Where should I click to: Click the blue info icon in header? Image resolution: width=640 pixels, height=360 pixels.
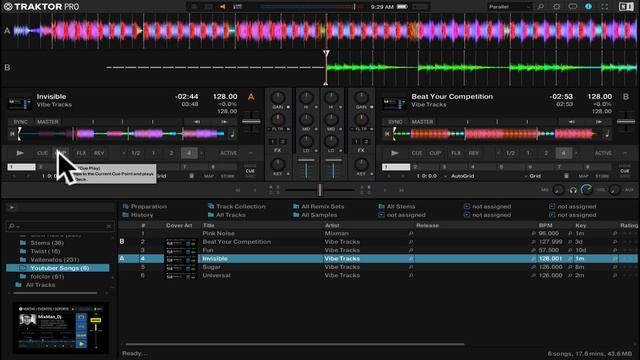(588, 7)
